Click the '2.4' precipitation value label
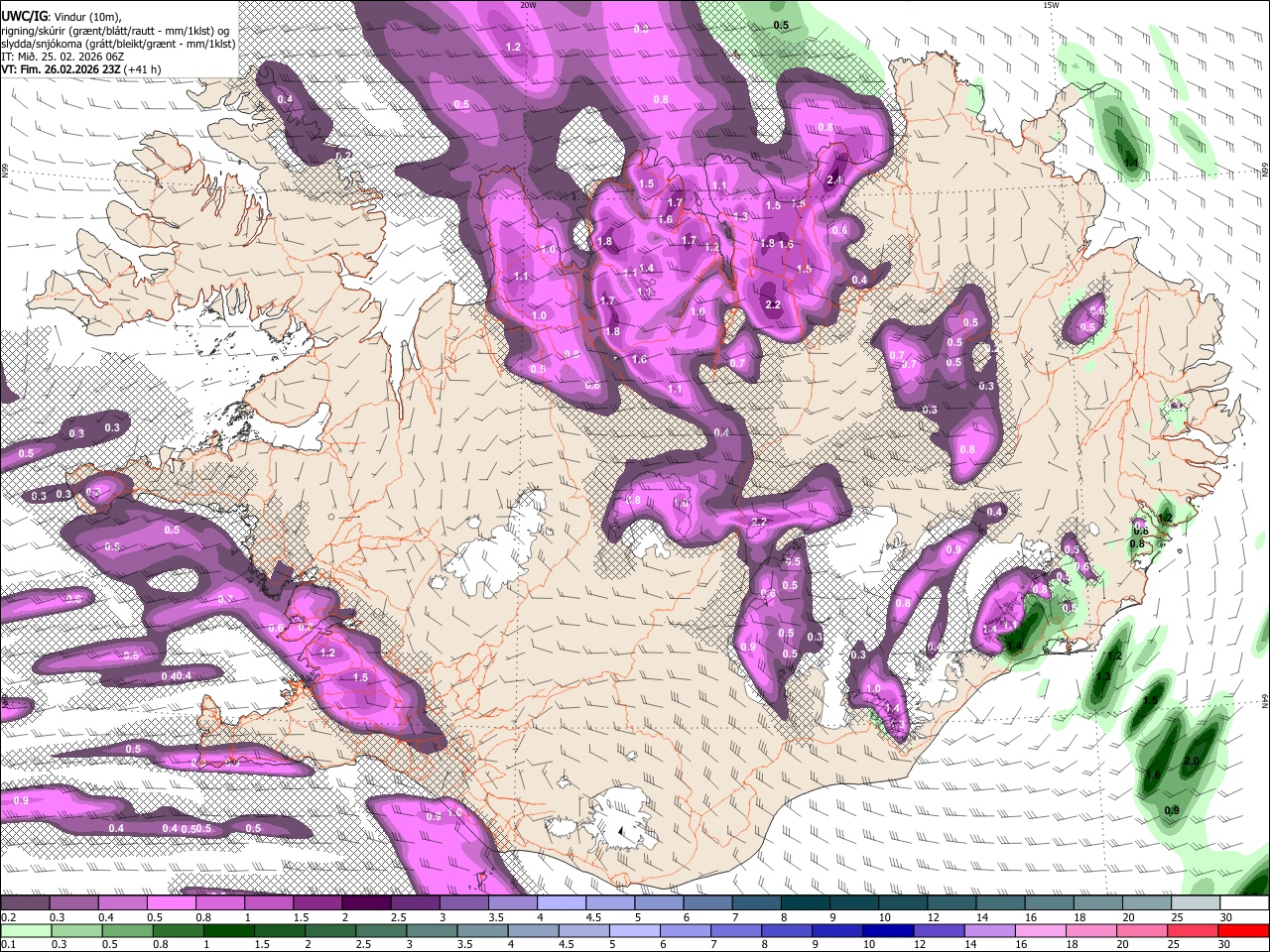1270x952 pixels. point(834,179)
